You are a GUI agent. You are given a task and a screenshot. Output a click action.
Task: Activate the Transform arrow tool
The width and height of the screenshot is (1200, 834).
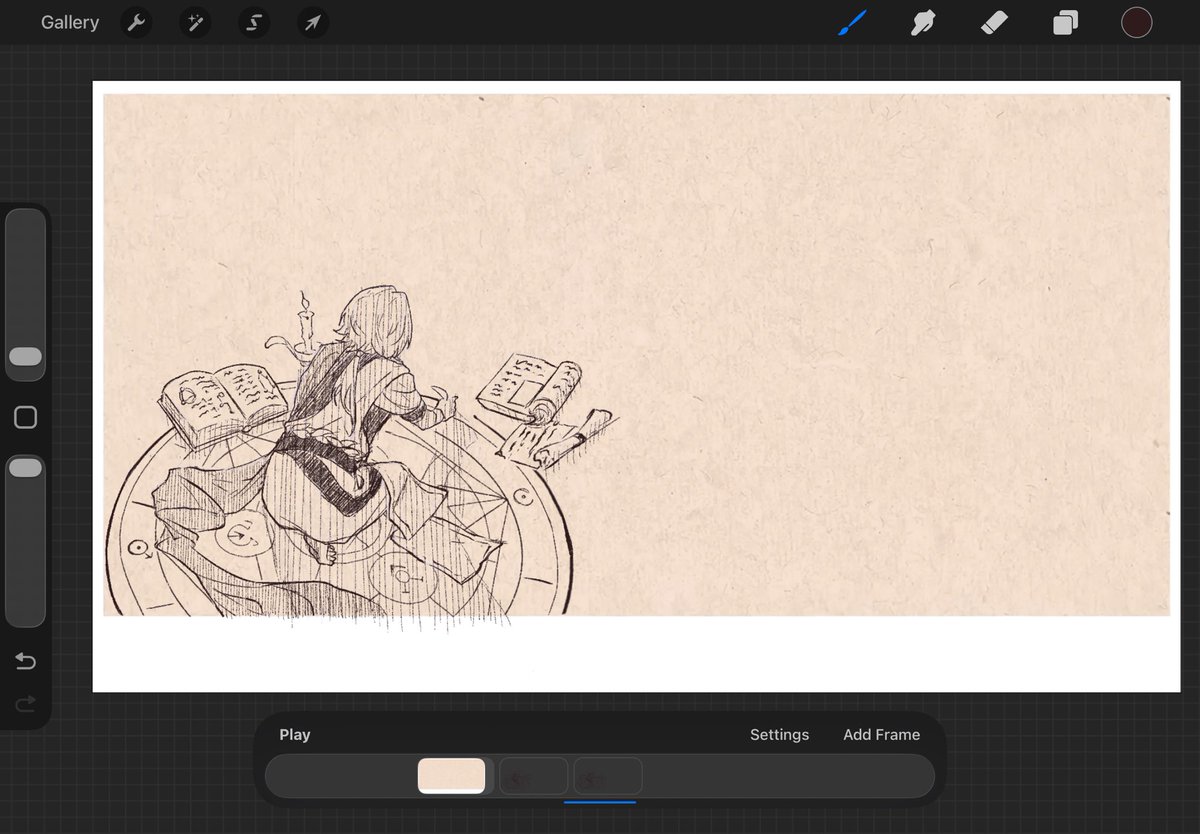pos(313,22)
